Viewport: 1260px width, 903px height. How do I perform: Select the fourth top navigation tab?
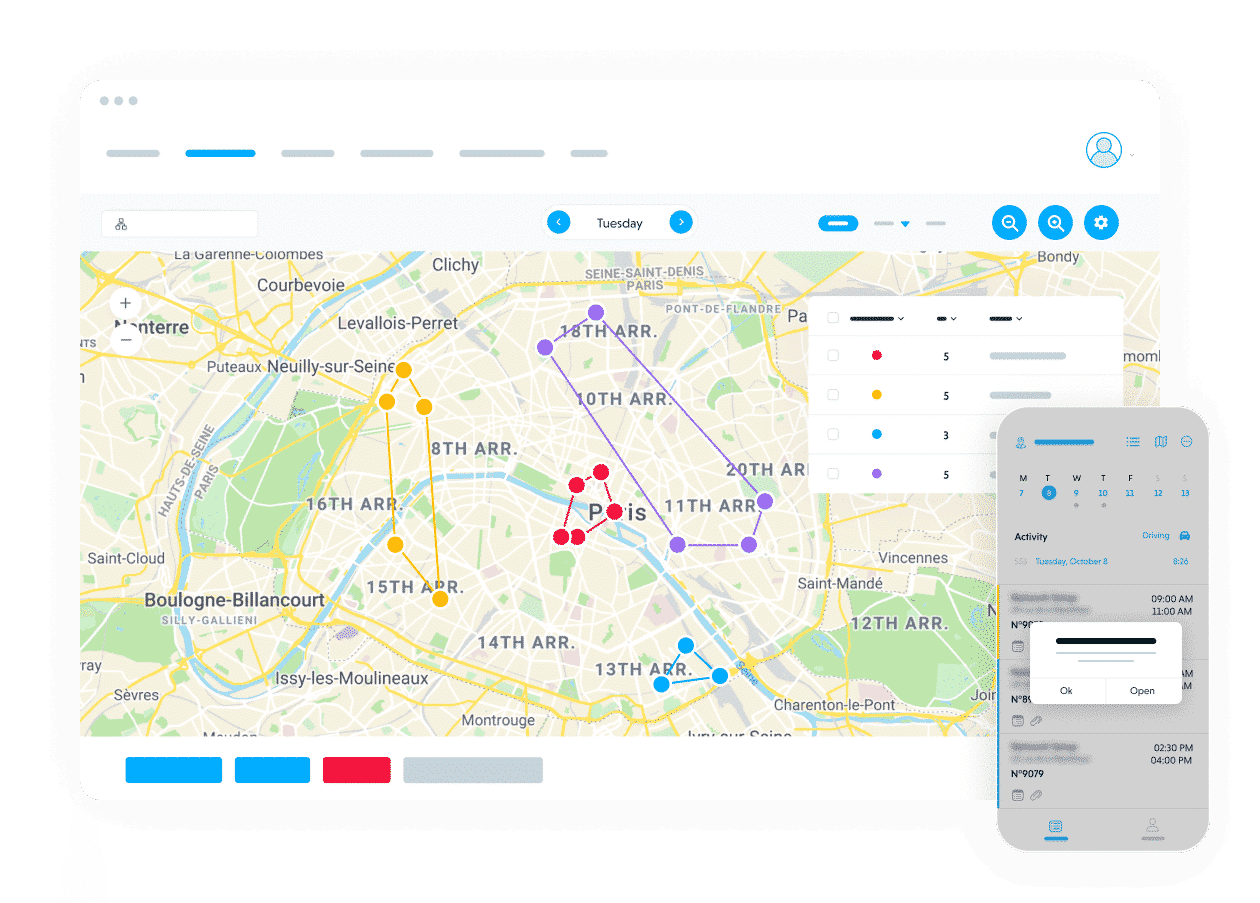397,154
